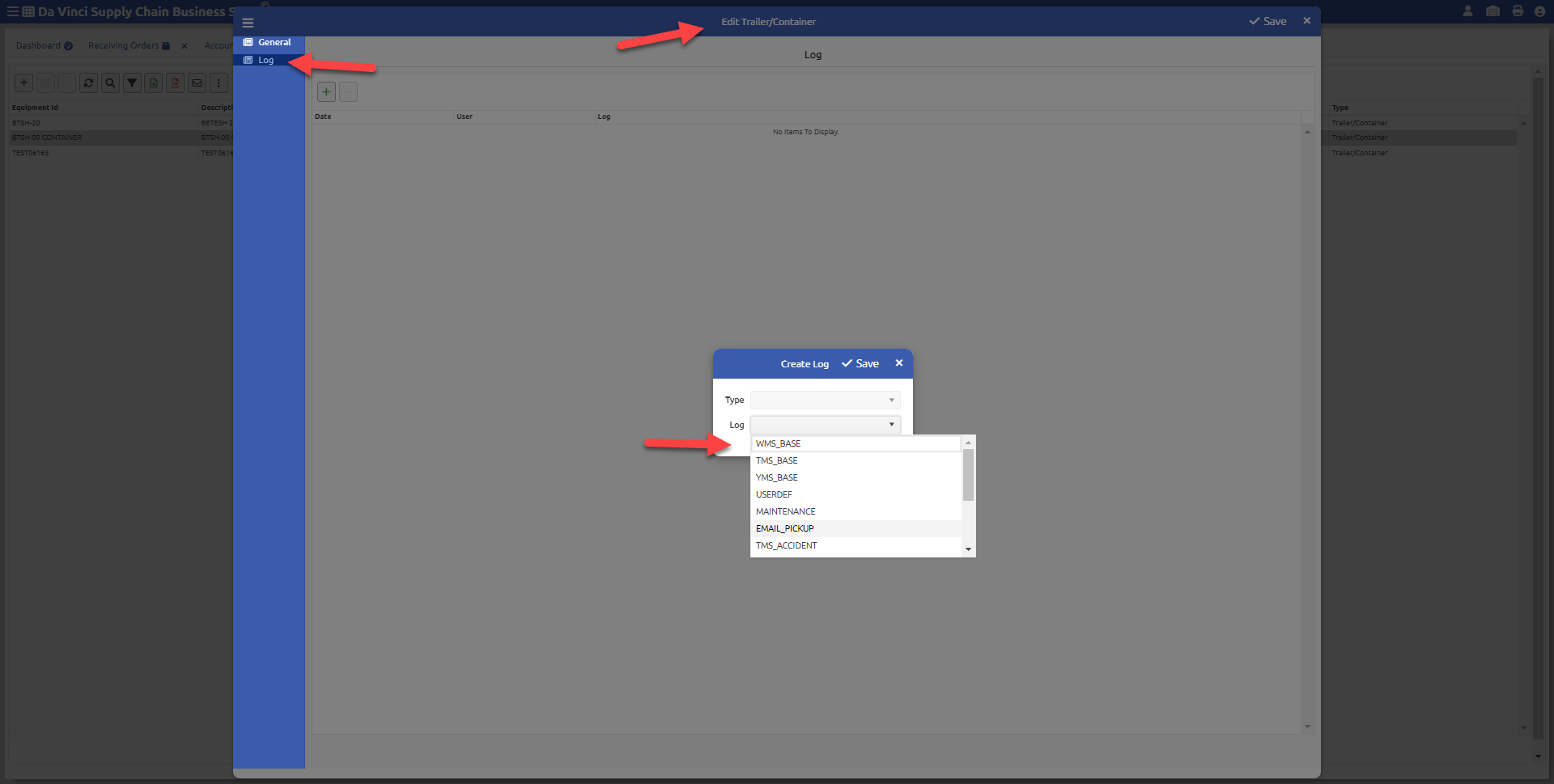Click the refresh icon in the equipment toolbar
This screenshot has height=784, width=1554.
point(89,83)
